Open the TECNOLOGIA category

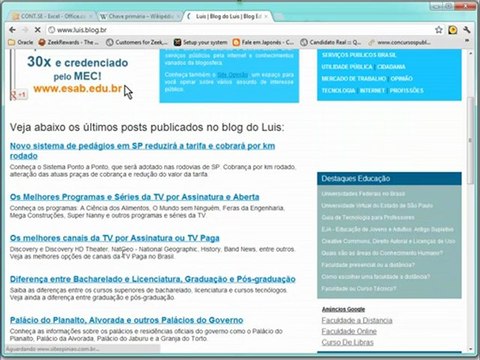pos(338,91)
